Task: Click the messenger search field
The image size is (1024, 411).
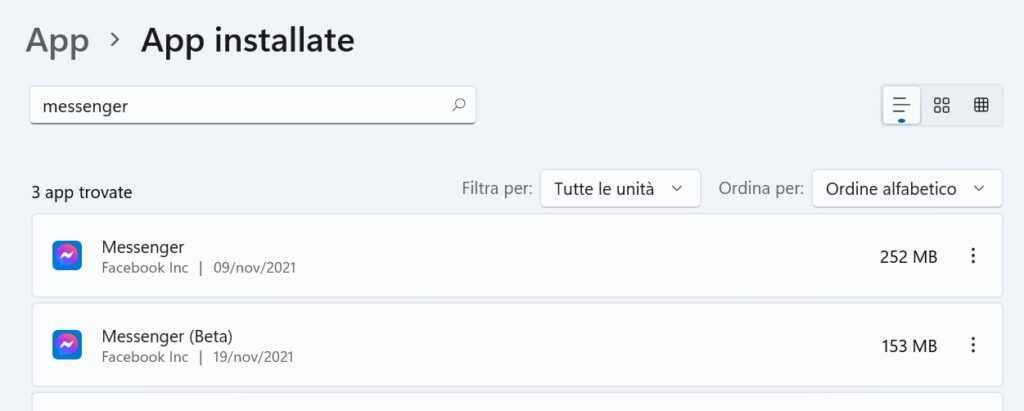Action: point(240,105)
